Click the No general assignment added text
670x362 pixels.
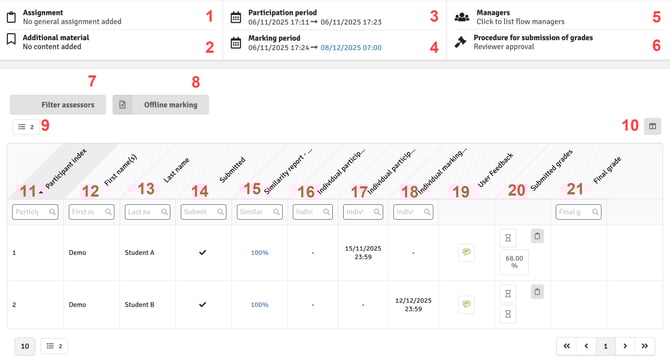(72, 21)
